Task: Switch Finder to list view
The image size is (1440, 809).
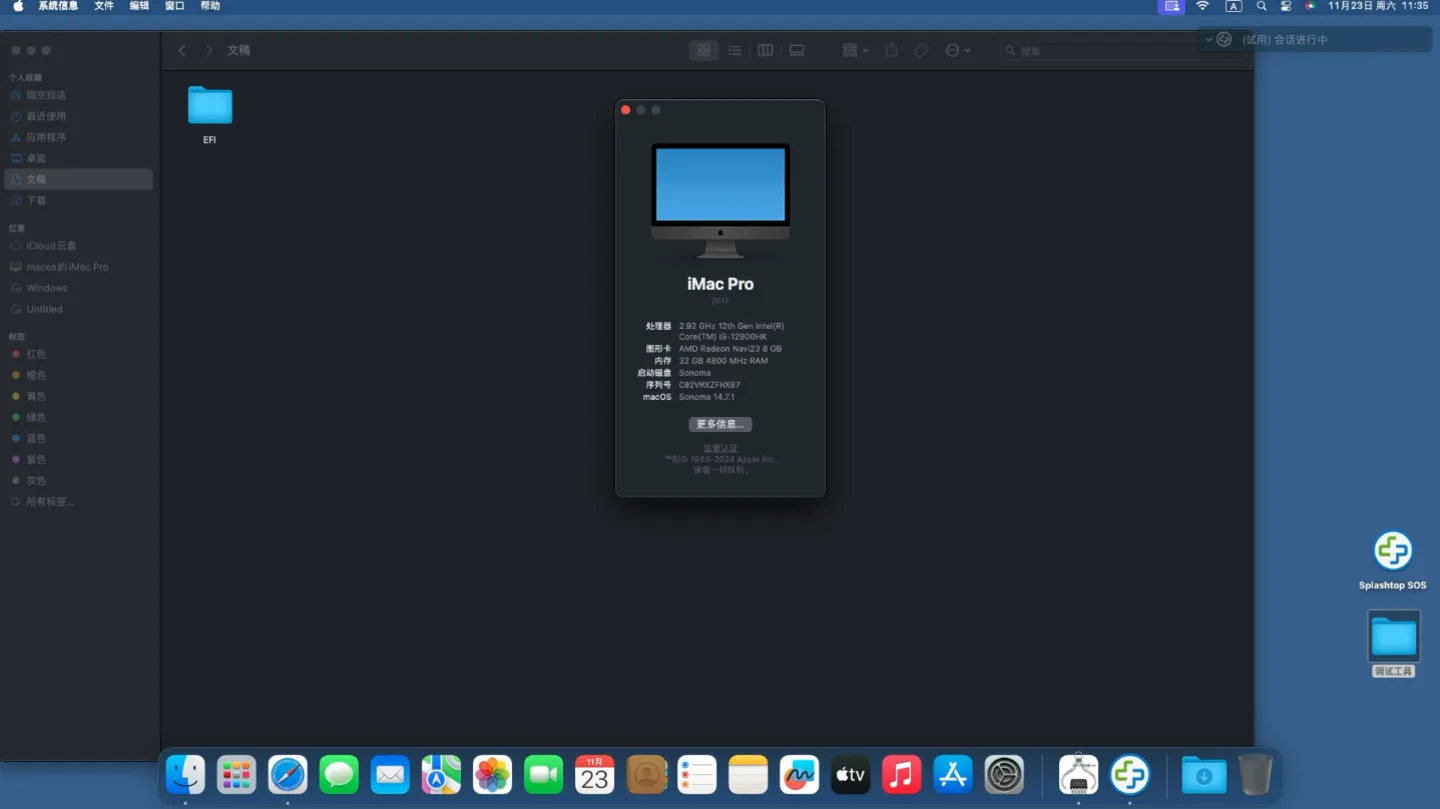Action: pos(735,50)
